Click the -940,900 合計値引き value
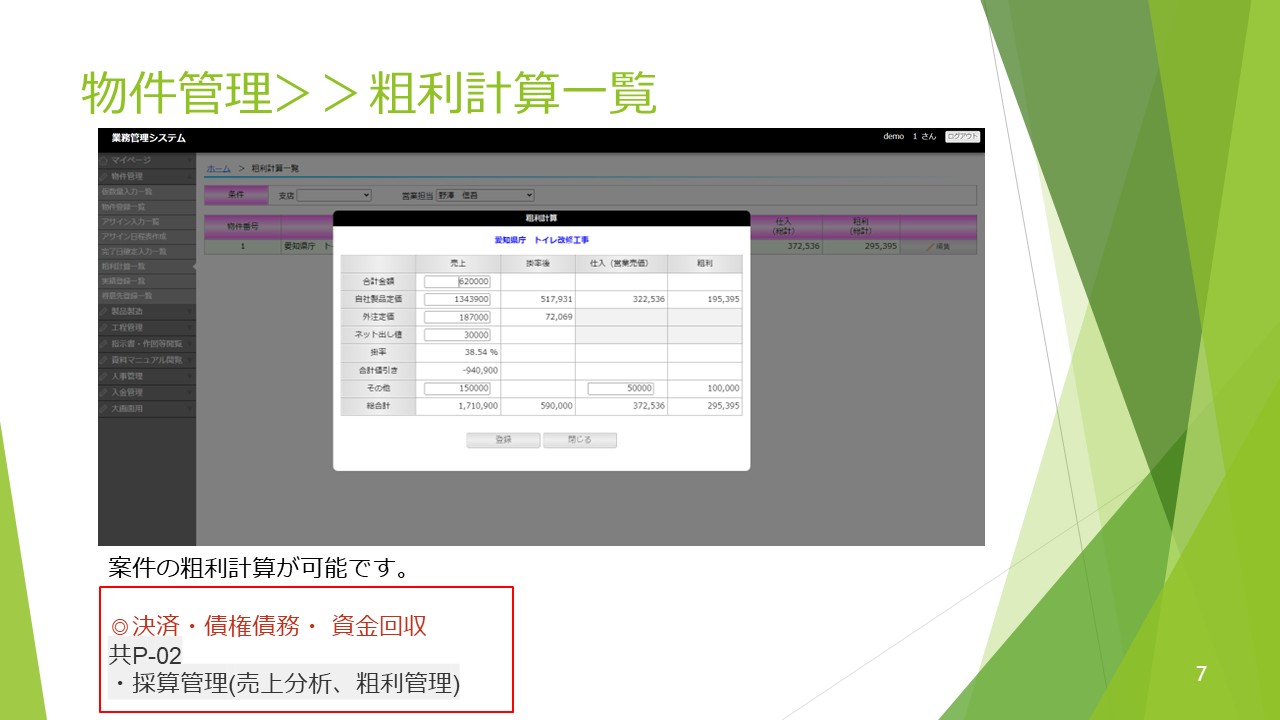Image resolution: width=1280 pixels, height=720 pixels. tap(480, 370)
